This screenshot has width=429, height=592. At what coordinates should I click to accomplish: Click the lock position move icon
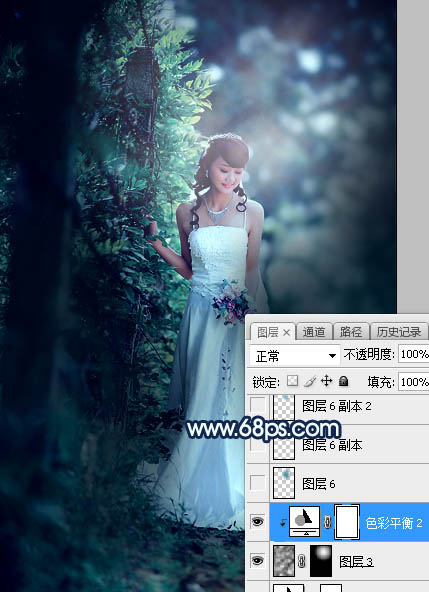(326, 381)
